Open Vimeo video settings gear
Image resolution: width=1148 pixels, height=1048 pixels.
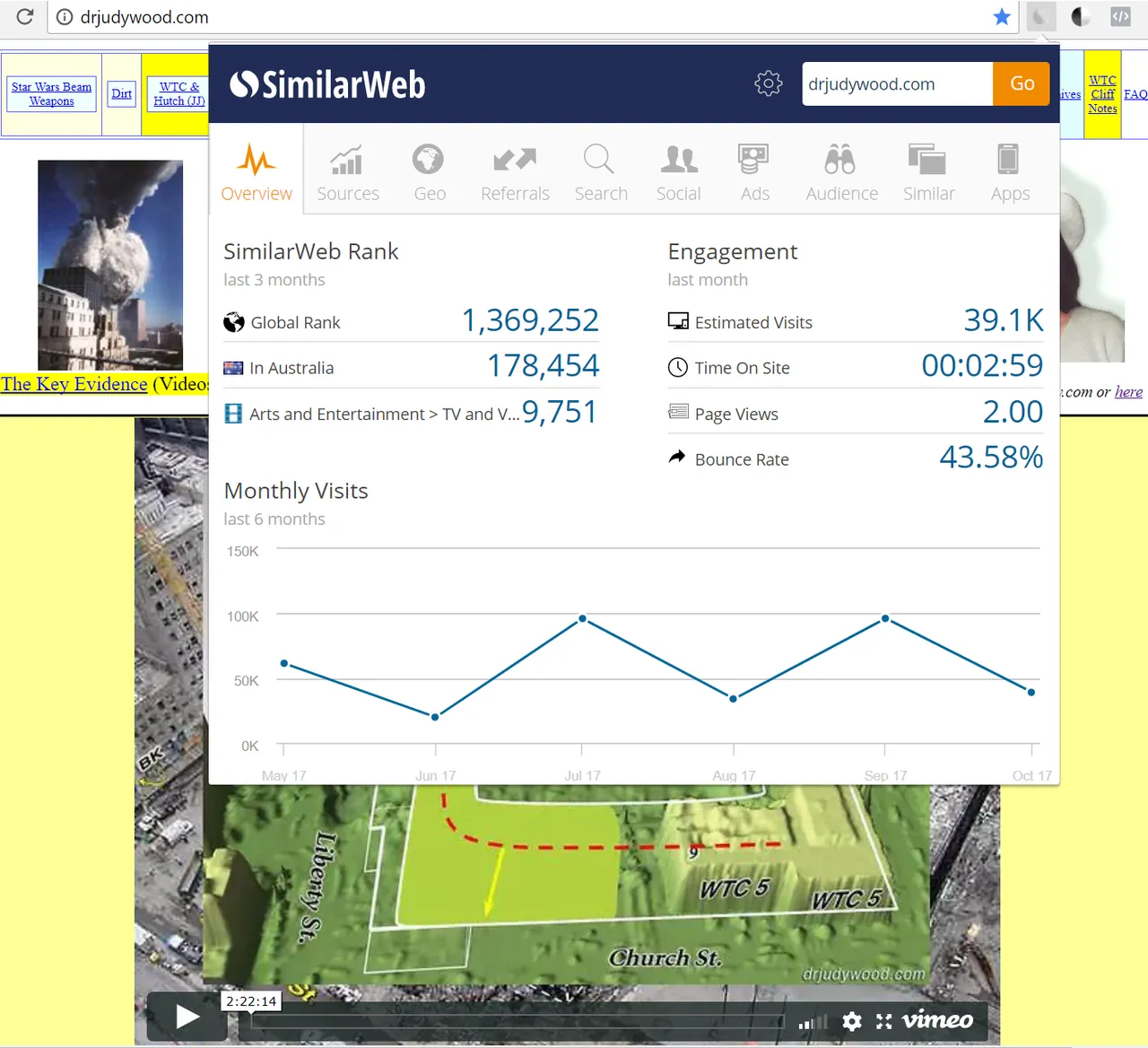[852, 1021]
